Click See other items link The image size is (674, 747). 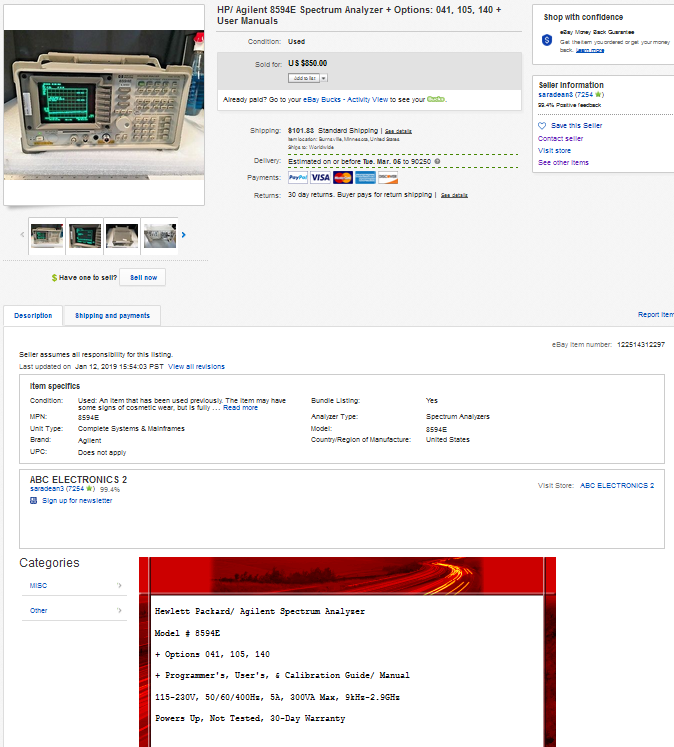point(563,162)
